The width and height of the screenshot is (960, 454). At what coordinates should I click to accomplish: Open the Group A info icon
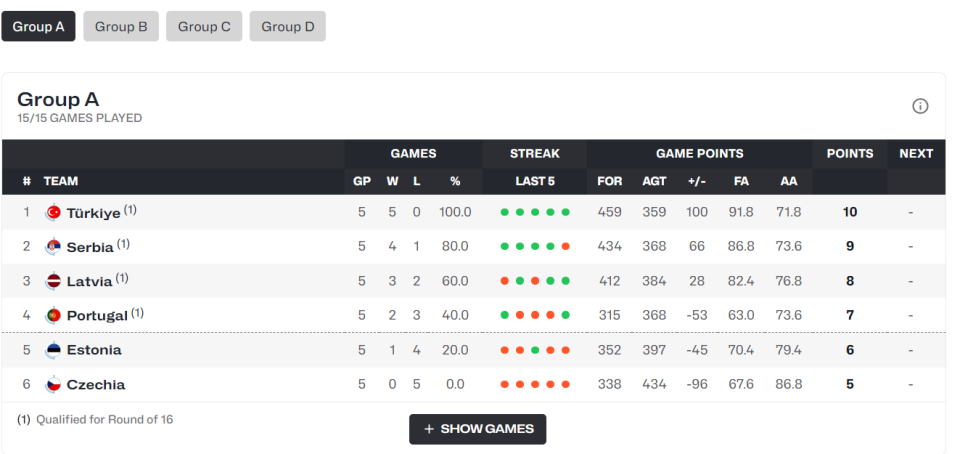pyautogui.click(x=920, y=107)
